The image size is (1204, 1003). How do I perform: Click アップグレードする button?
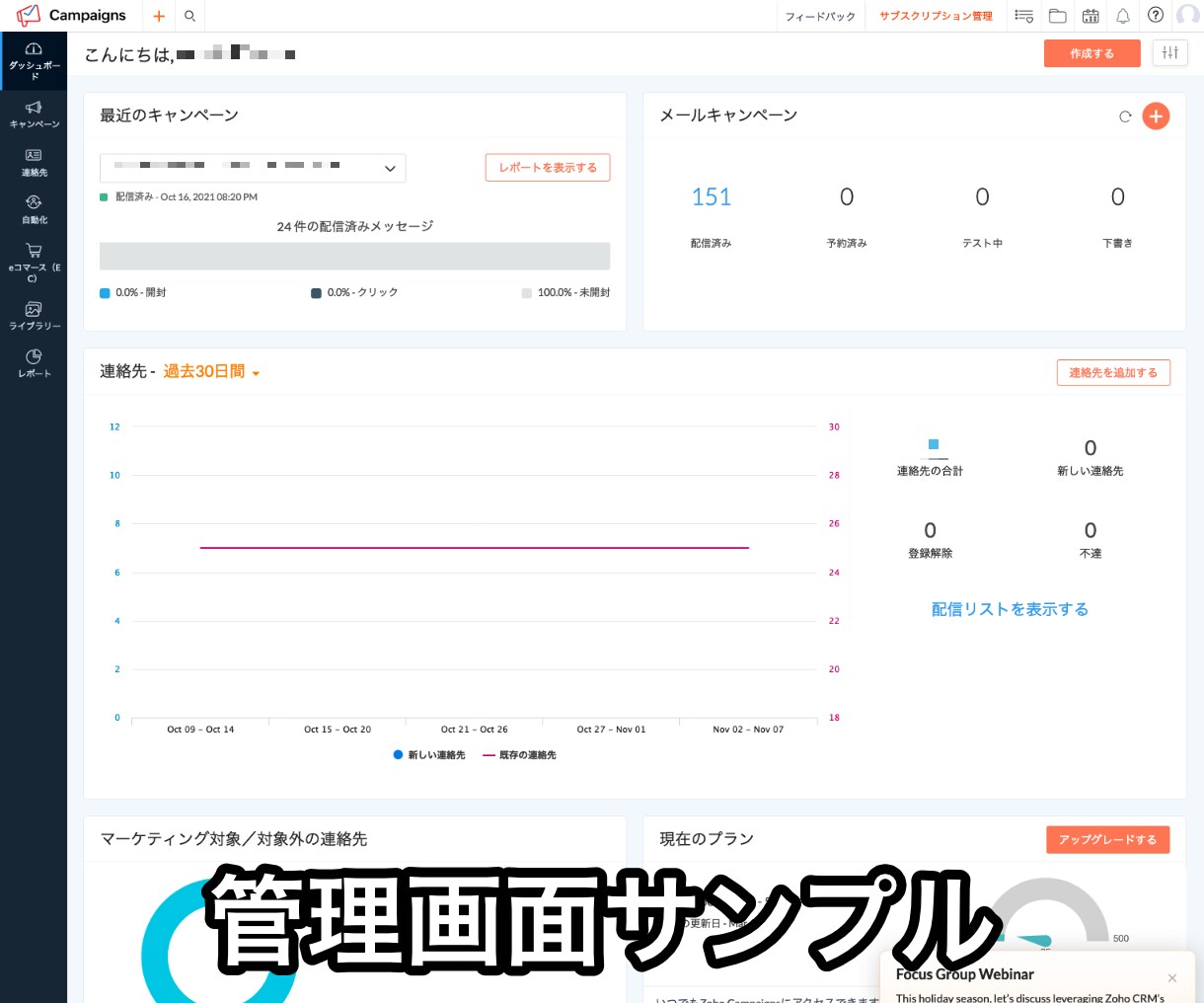(x=1107, y=839)
